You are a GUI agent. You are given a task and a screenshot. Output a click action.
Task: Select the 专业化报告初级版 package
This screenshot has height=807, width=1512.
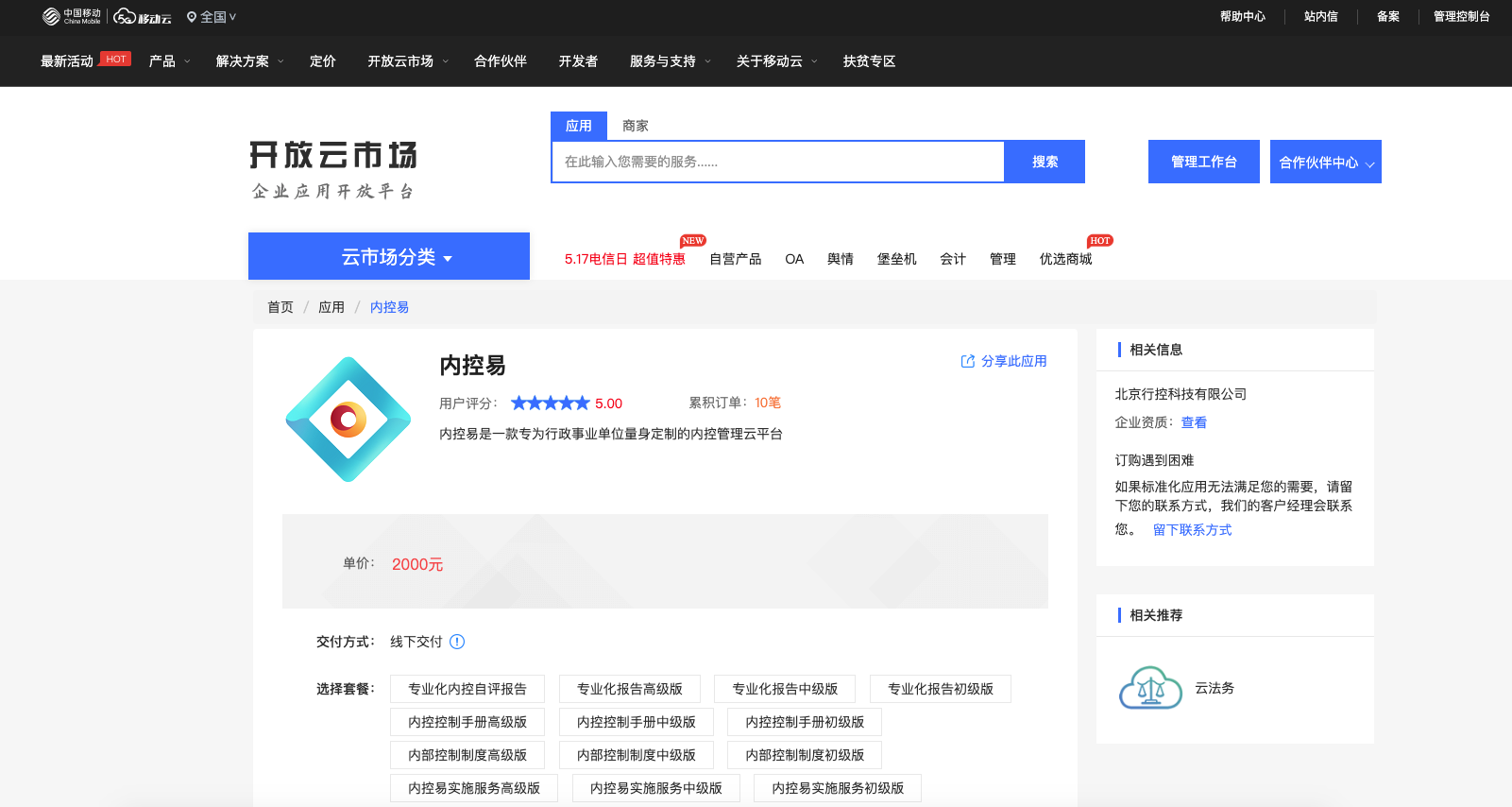click(941, 689)
